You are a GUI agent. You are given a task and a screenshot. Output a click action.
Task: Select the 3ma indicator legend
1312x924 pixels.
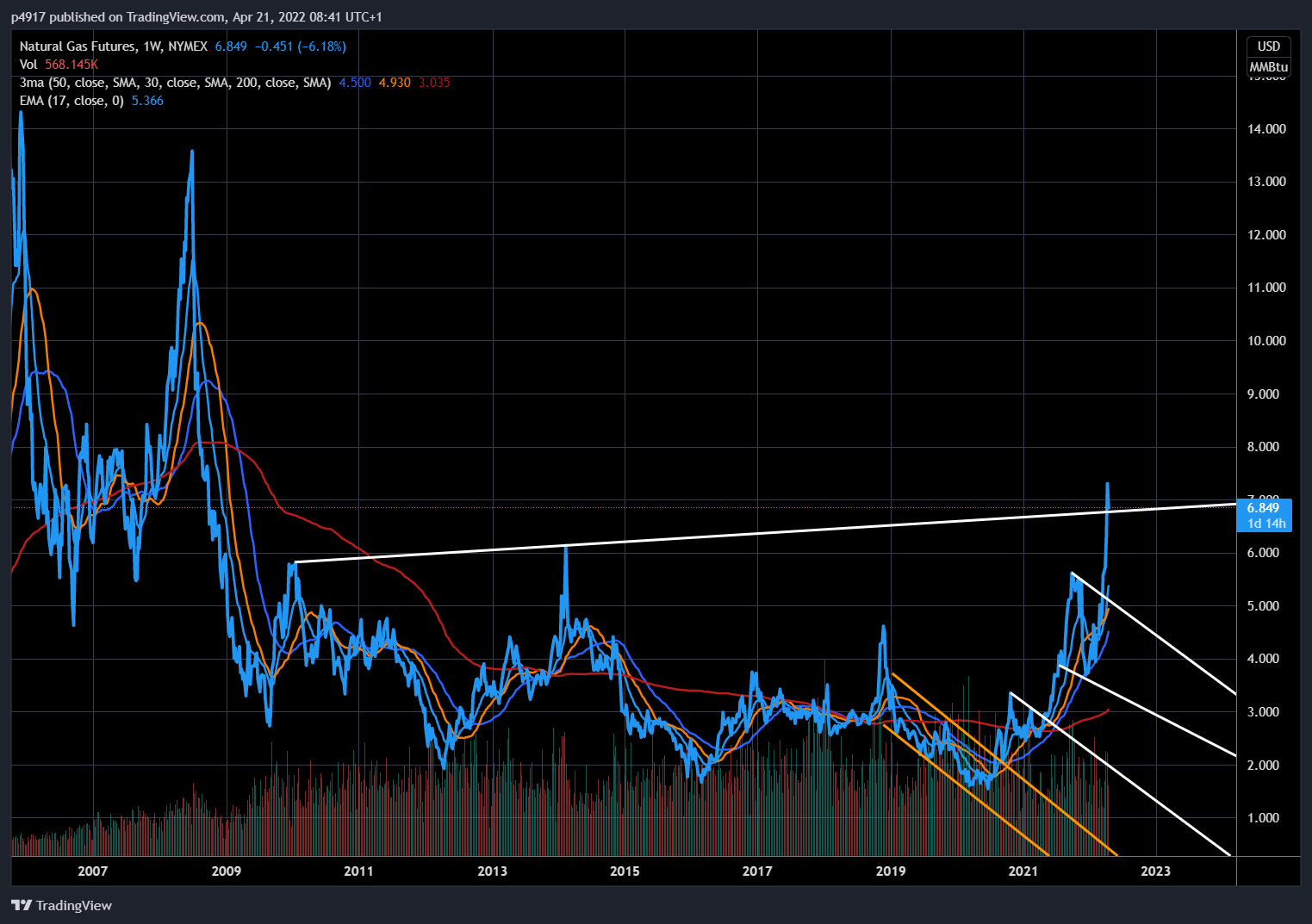tap(176, 83)
